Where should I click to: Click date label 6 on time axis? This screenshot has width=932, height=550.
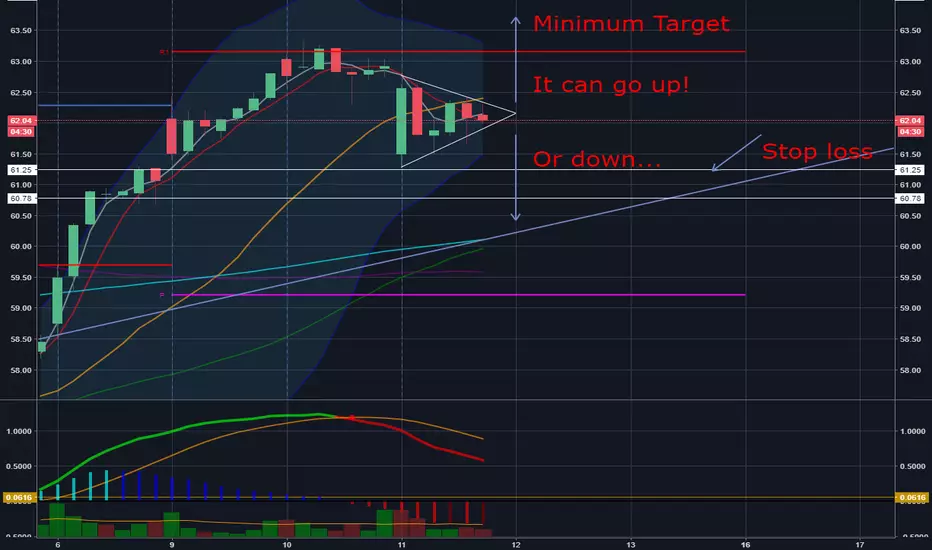pyautogui.click(x=58, y=545)
